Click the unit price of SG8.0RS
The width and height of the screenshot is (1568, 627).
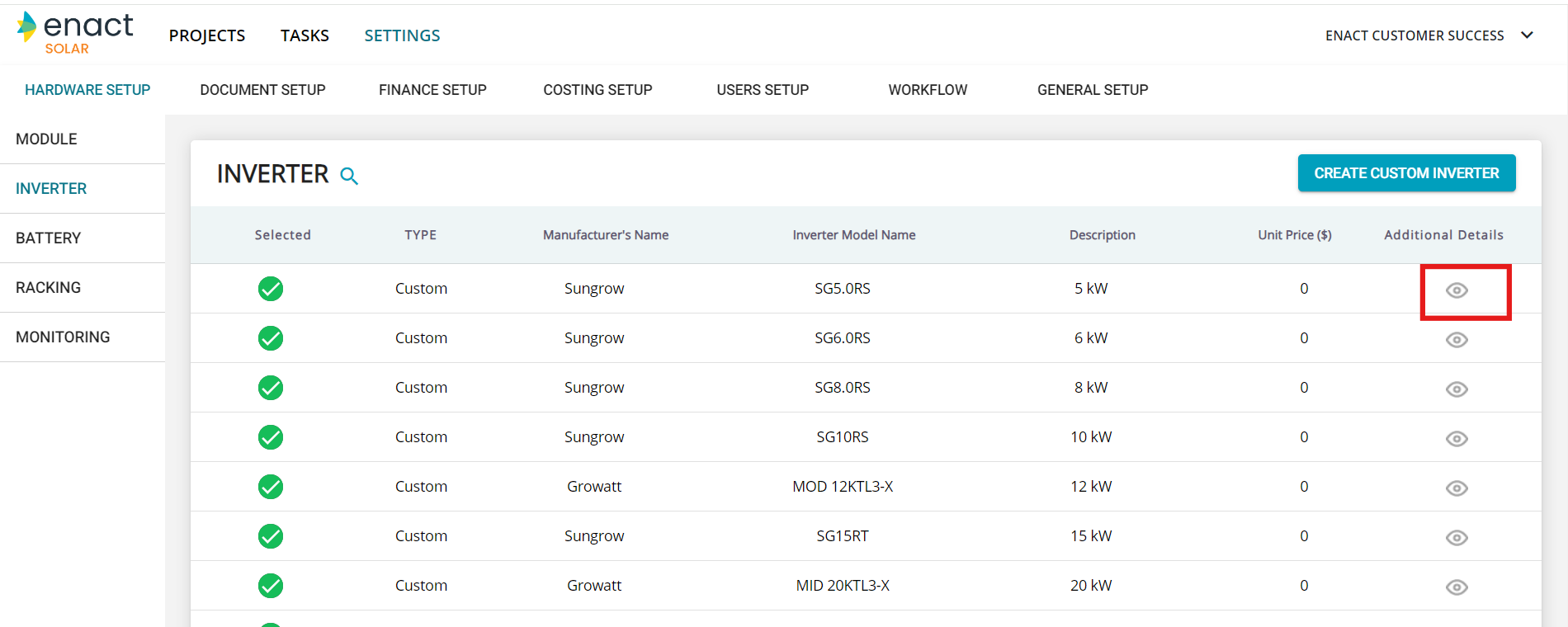(x=1304, y=388)
